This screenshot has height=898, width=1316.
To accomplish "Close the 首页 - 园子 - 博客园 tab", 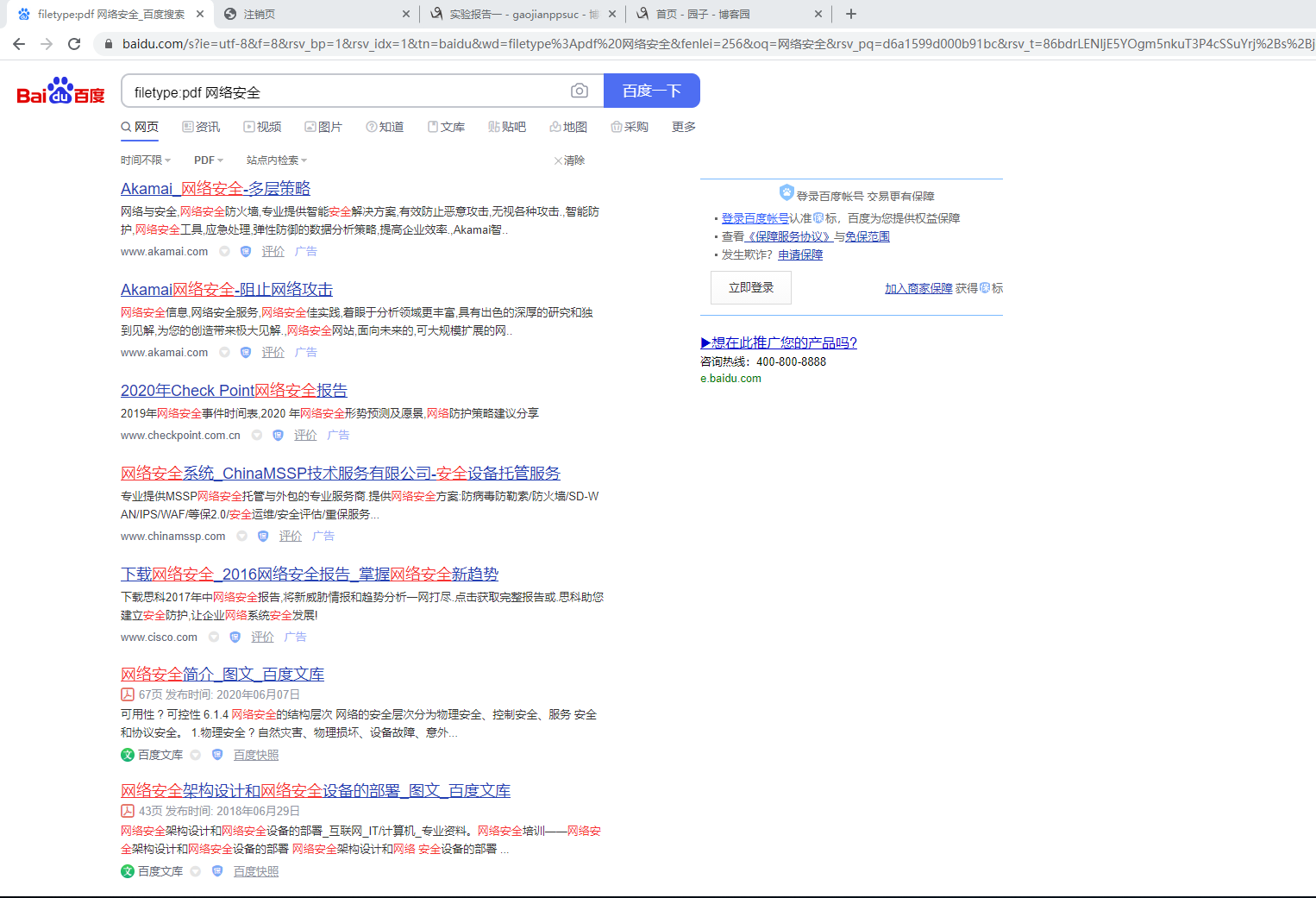I will tap(818, 14).
